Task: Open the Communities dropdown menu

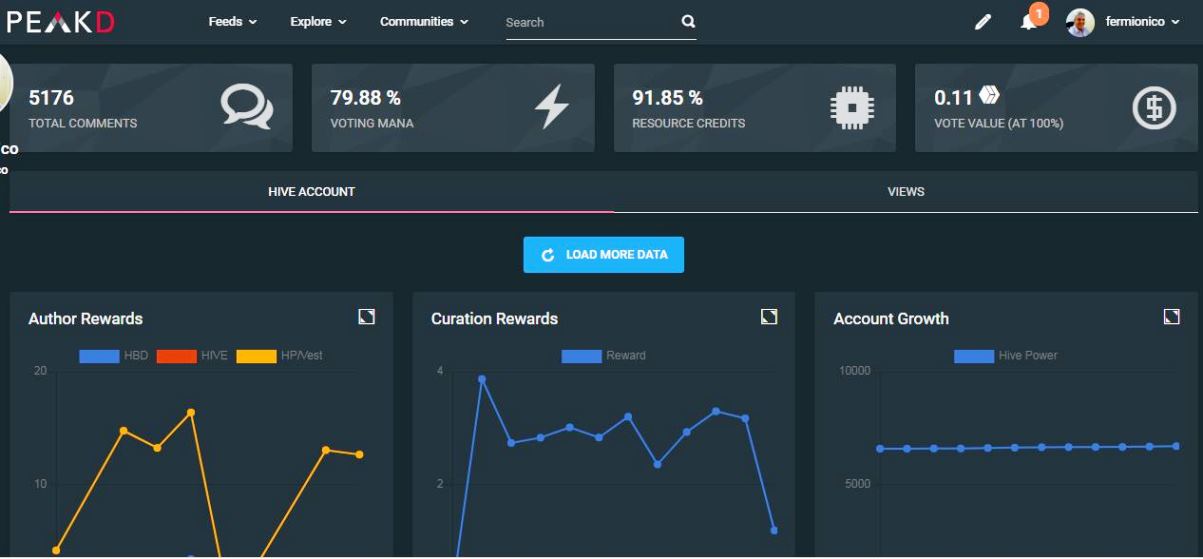Action: pyautogui.click(x=424, y=22)
